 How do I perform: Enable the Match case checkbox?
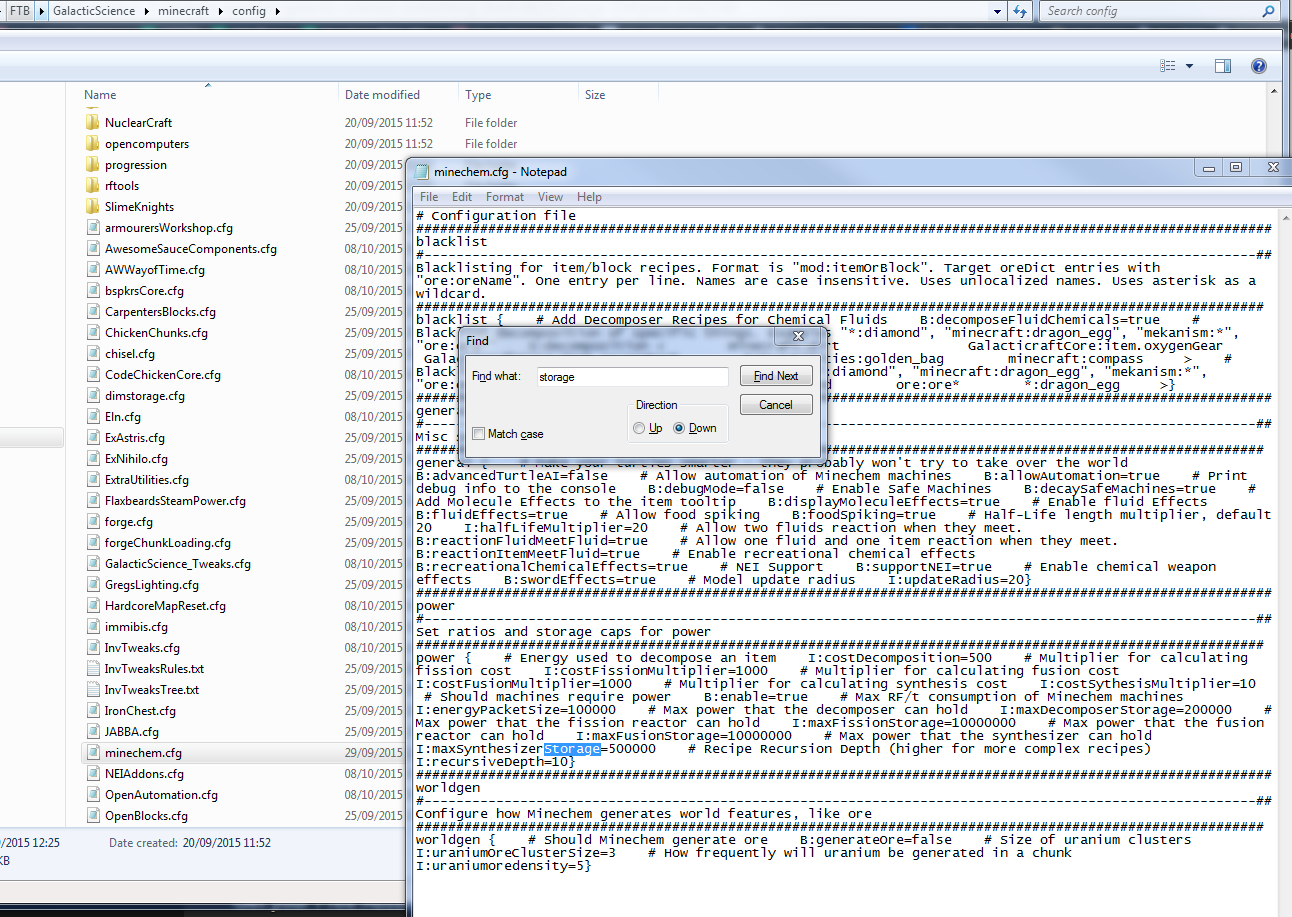click(479, 434)
